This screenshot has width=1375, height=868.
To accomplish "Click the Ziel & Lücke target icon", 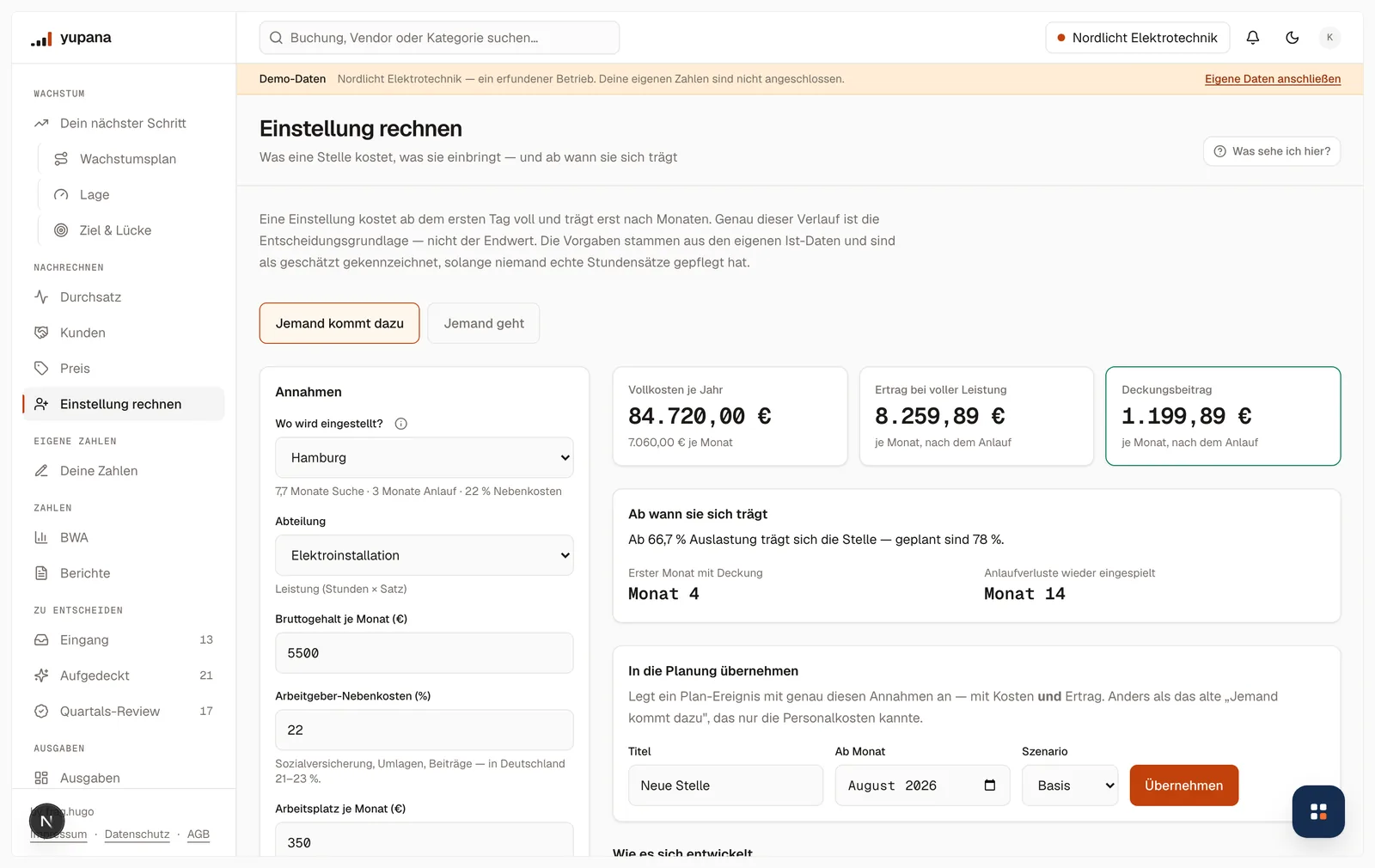I will 61,230.
